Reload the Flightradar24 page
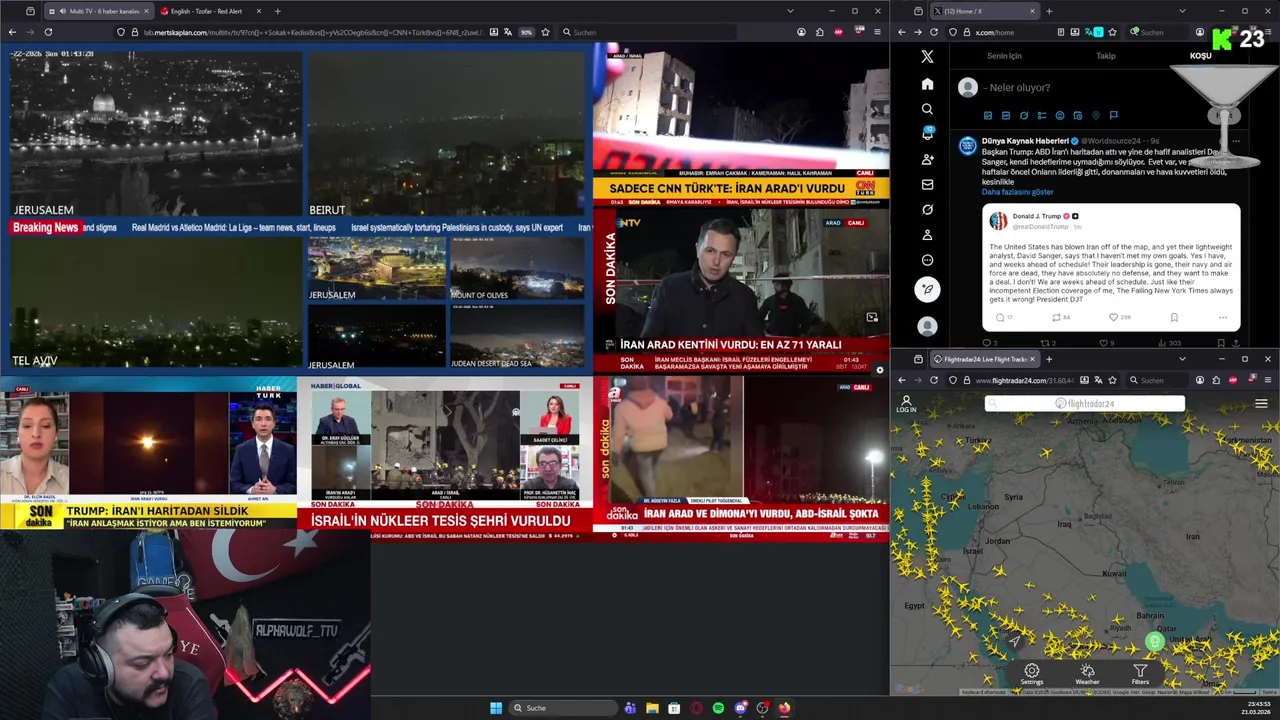Viewport: 1280px width, 720px height. point(934,380)
